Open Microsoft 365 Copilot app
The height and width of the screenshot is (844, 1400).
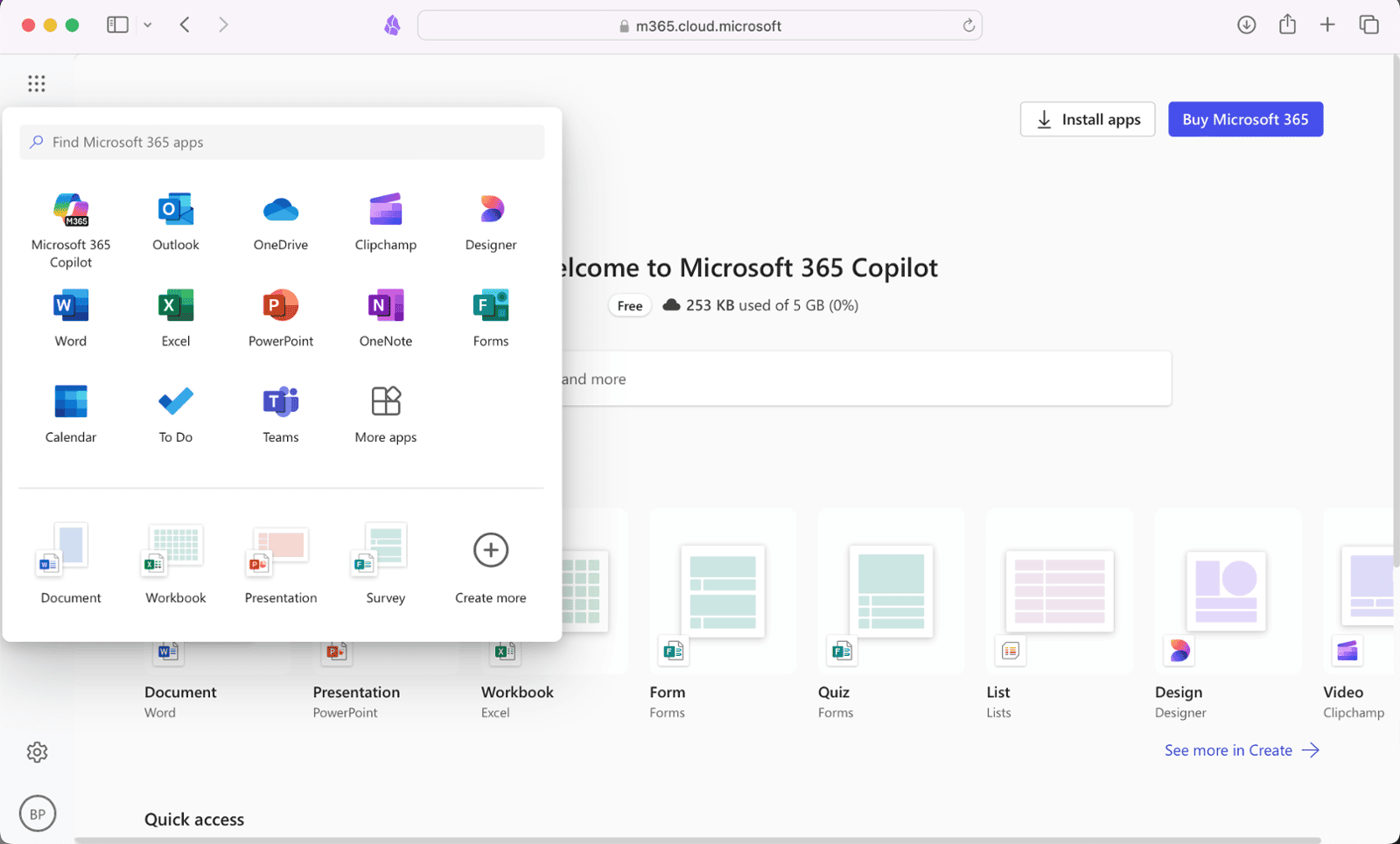[x=71, y=230]
